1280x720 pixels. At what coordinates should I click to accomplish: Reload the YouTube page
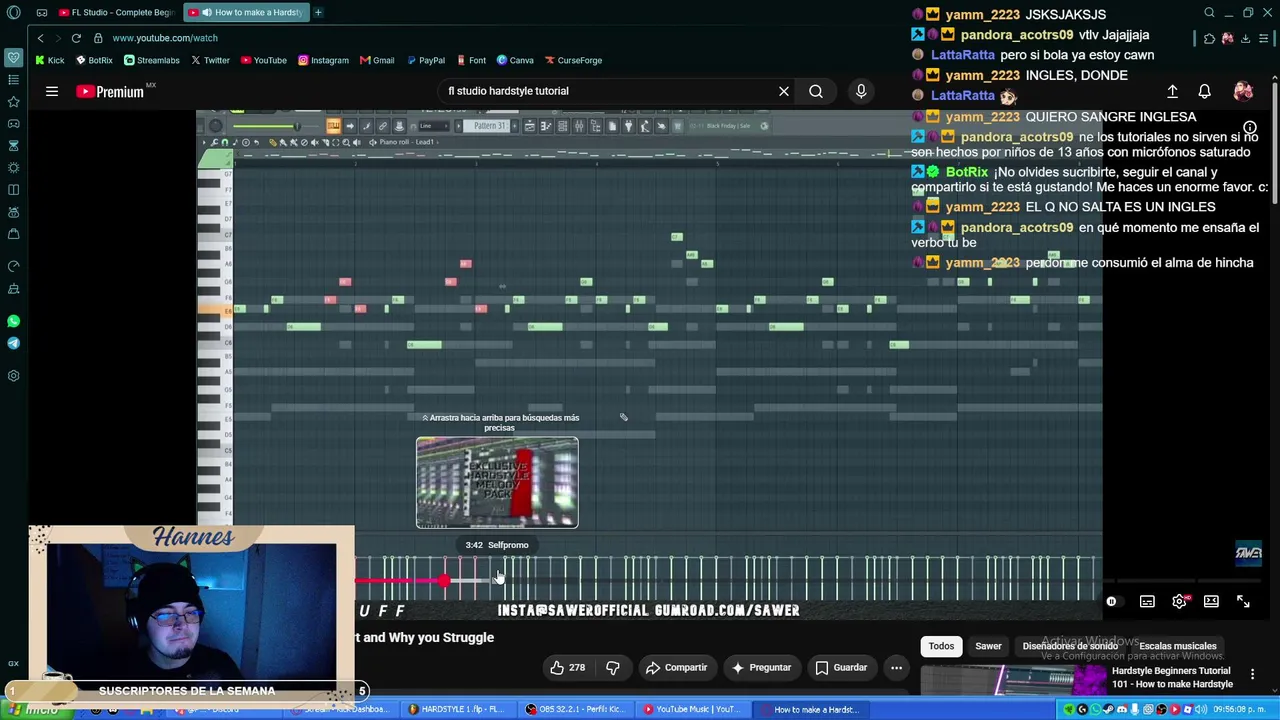[76, 38]
